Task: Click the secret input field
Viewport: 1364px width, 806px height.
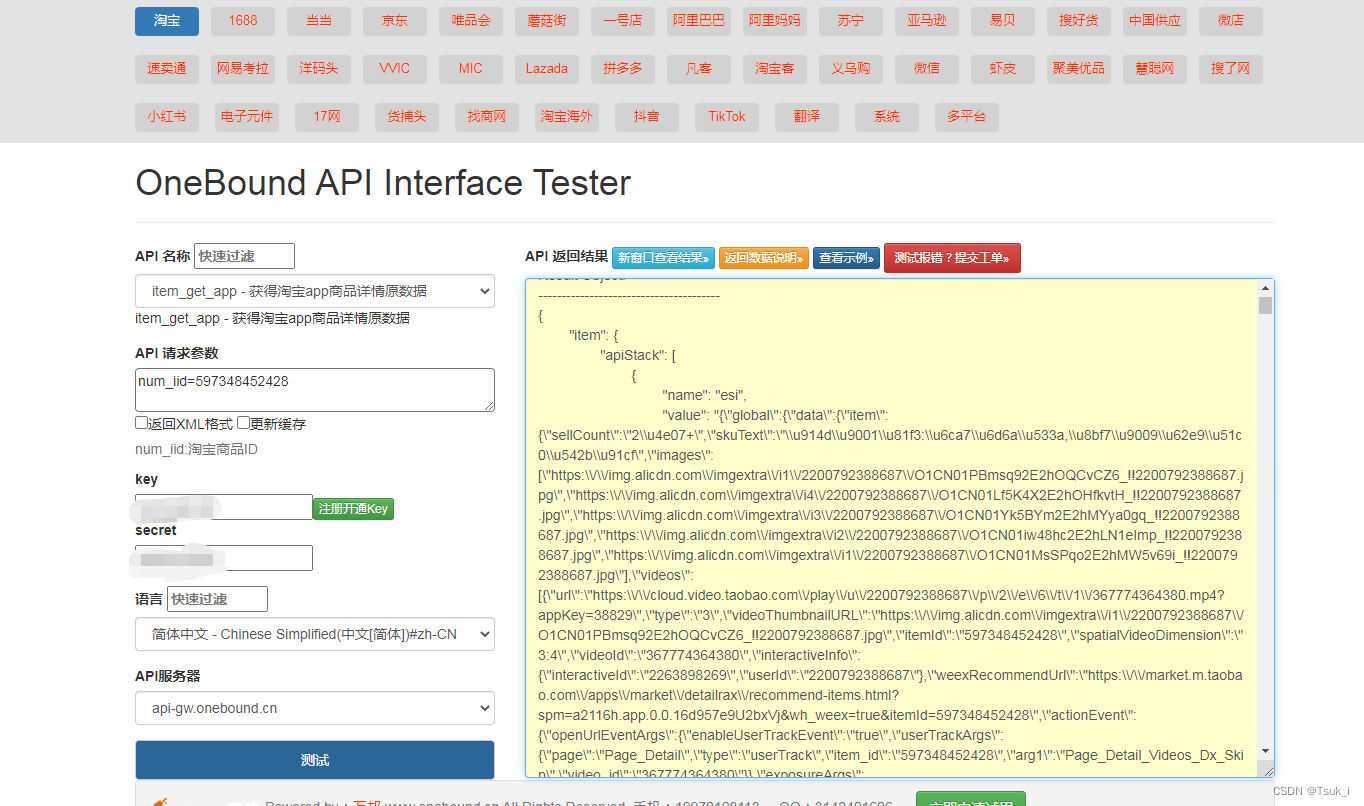Action: tap(224, 558)
